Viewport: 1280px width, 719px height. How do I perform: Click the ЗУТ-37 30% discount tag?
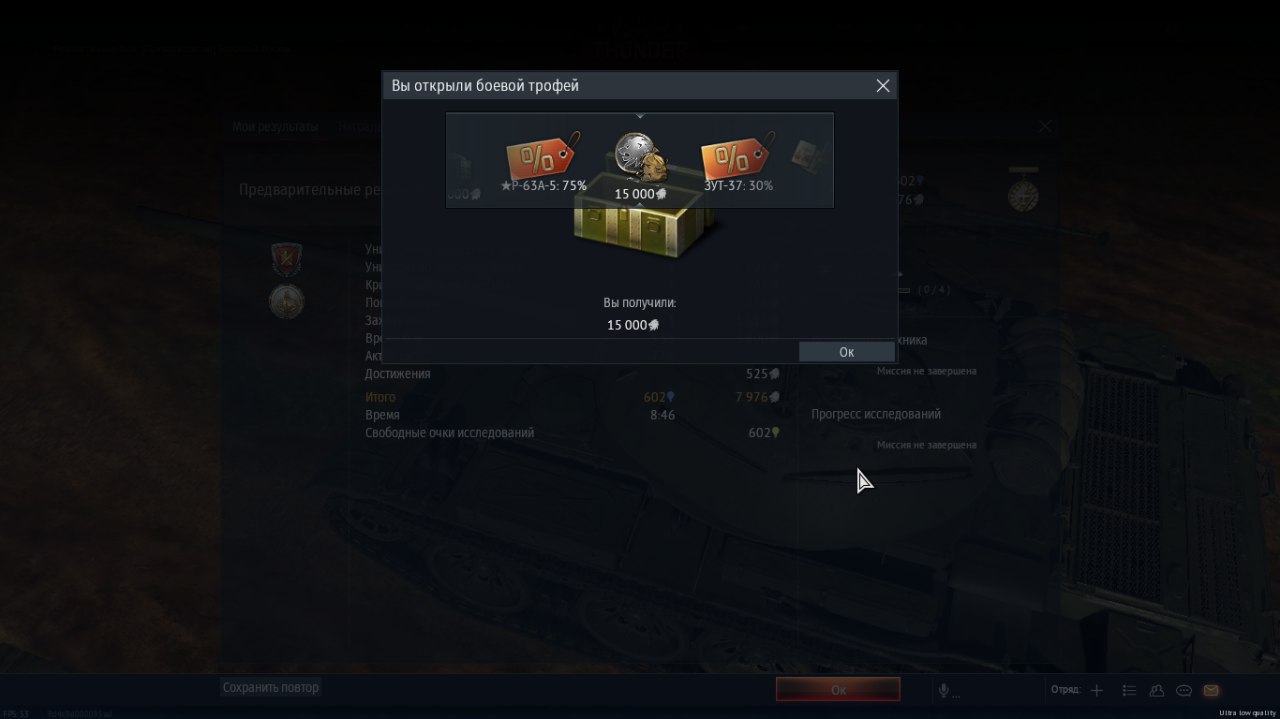click(737, 157)
